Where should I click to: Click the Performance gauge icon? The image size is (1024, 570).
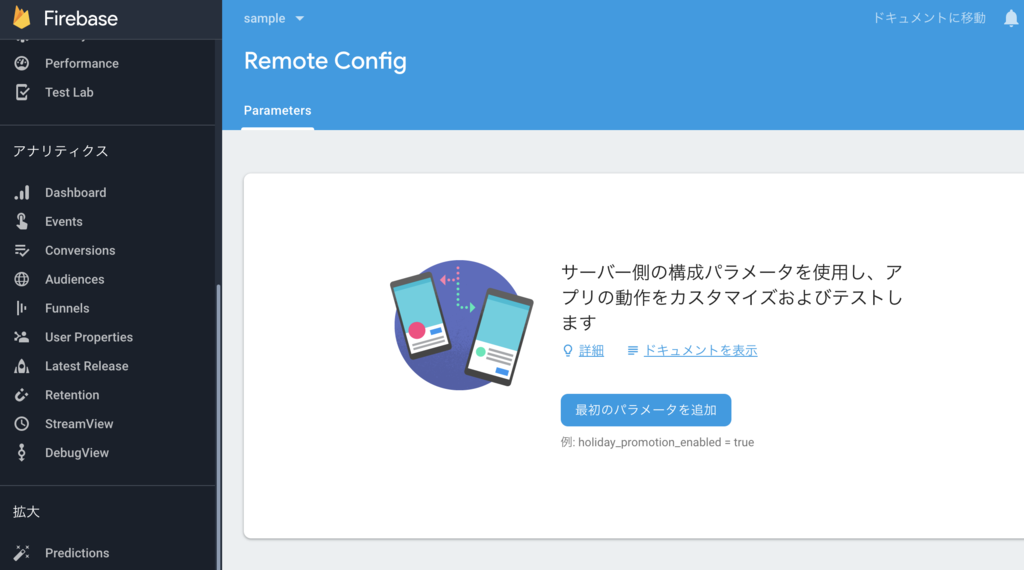[22, 63]
